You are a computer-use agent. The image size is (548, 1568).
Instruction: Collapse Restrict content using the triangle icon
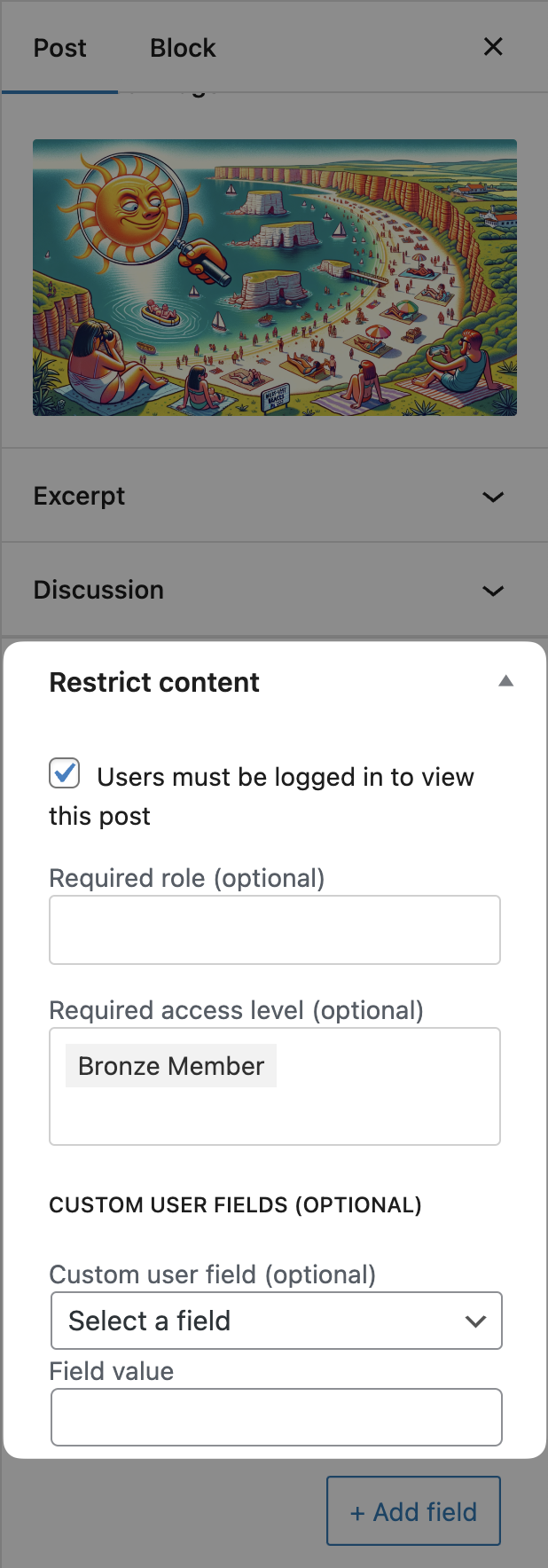point(505,681)
